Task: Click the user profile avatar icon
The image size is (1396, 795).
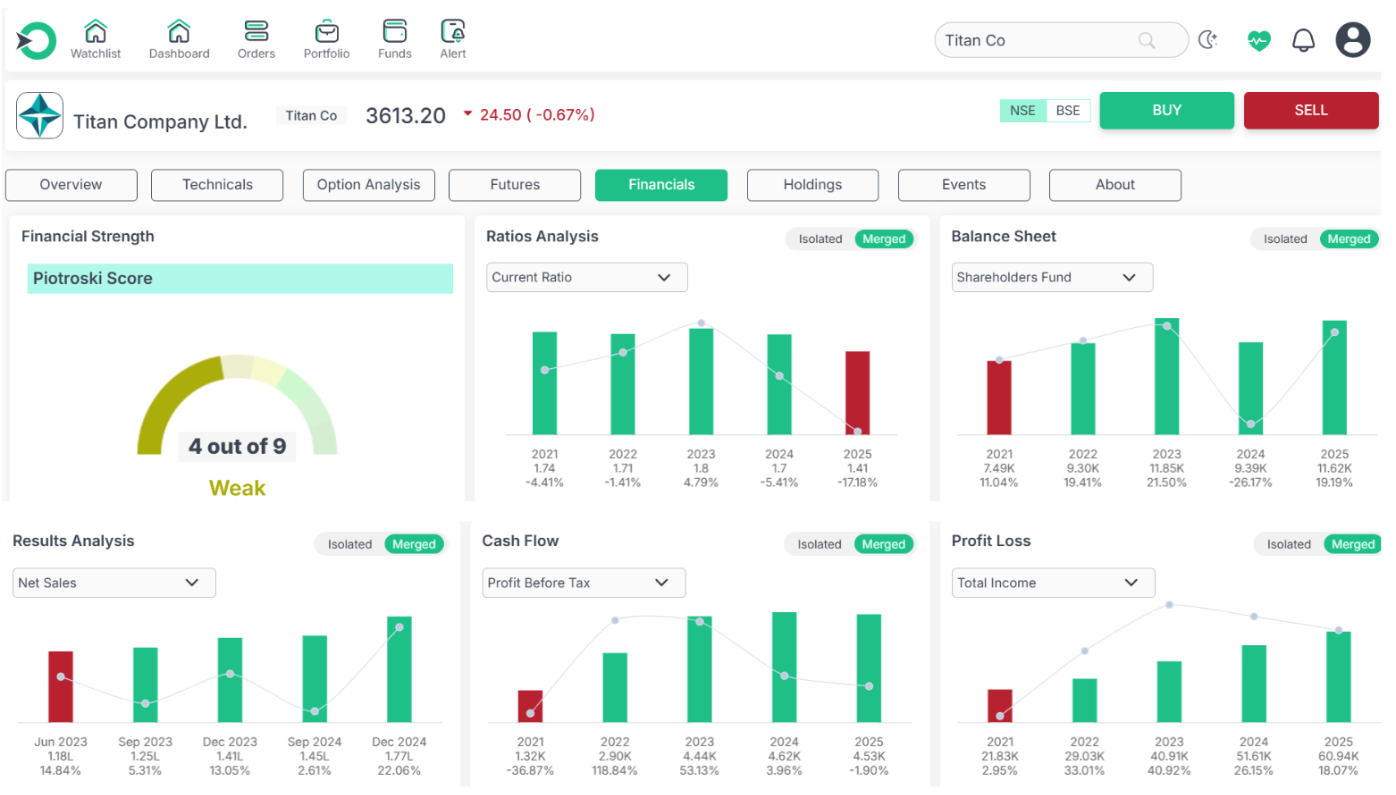Action: 1353,40
